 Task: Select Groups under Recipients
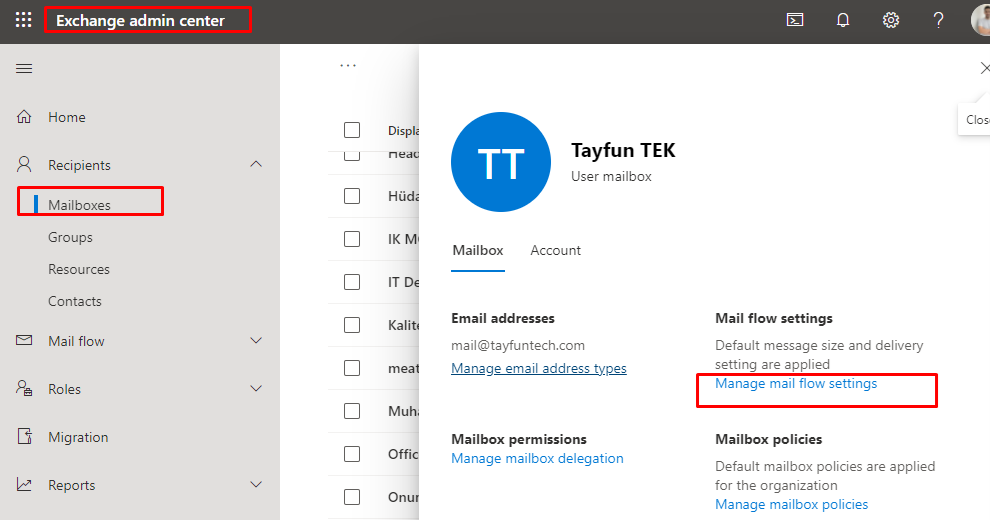point(70,237)
